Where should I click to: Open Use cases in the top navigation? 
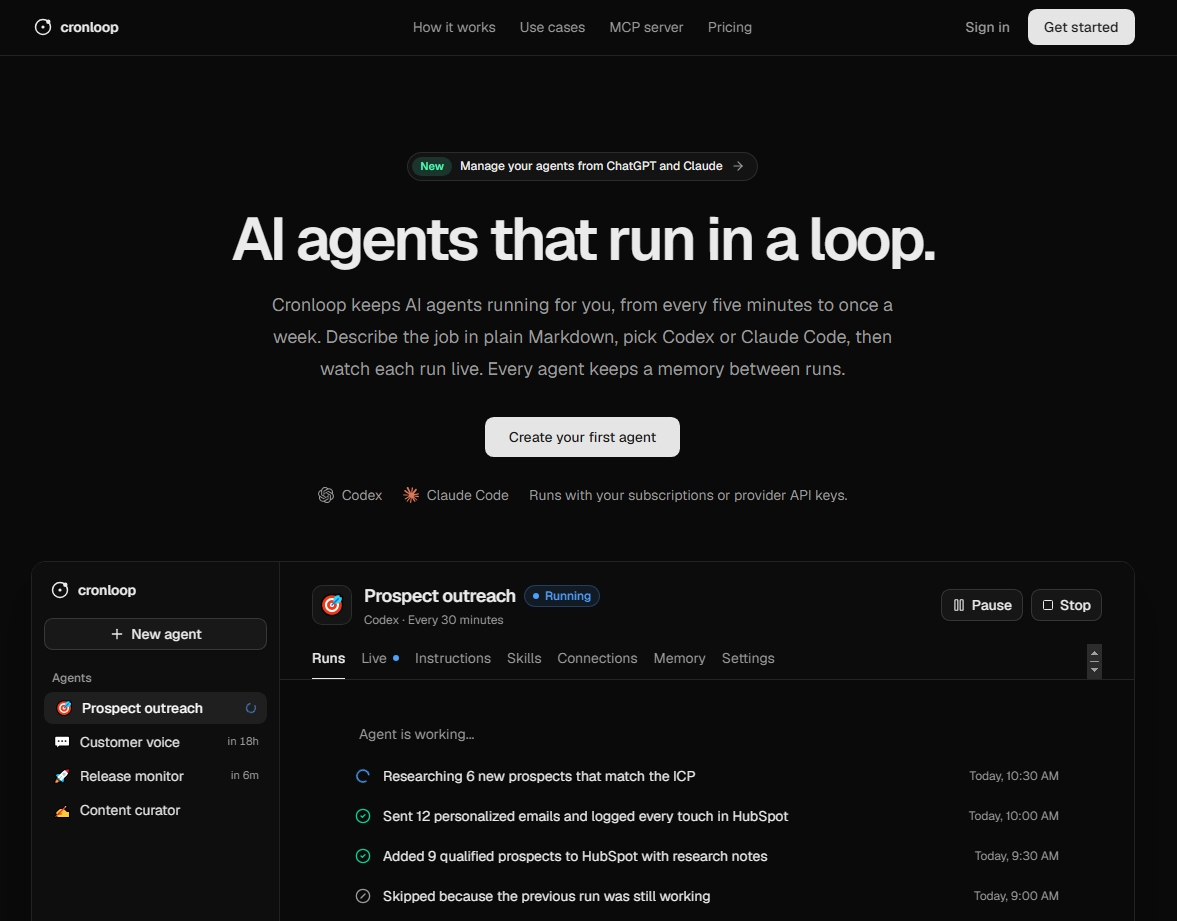(x=552, y=27)
